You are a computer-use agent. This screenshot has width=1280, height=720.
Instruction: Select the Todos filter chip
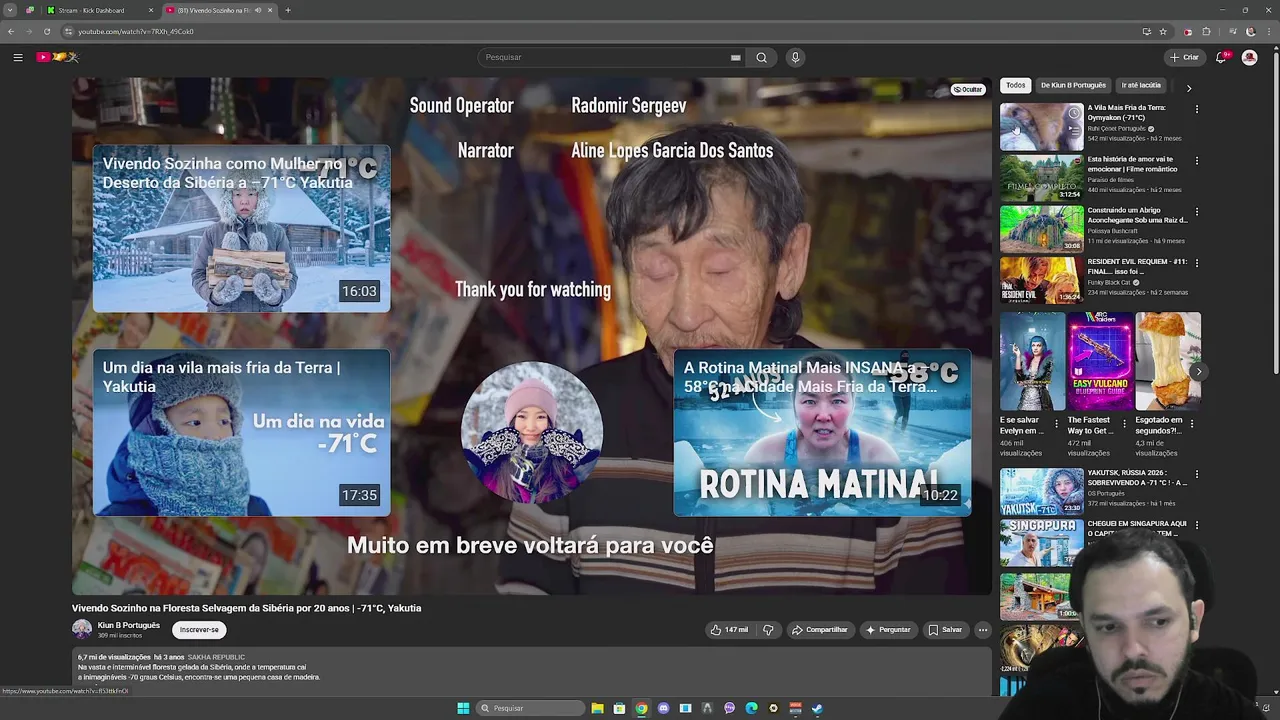[1016, 85]
